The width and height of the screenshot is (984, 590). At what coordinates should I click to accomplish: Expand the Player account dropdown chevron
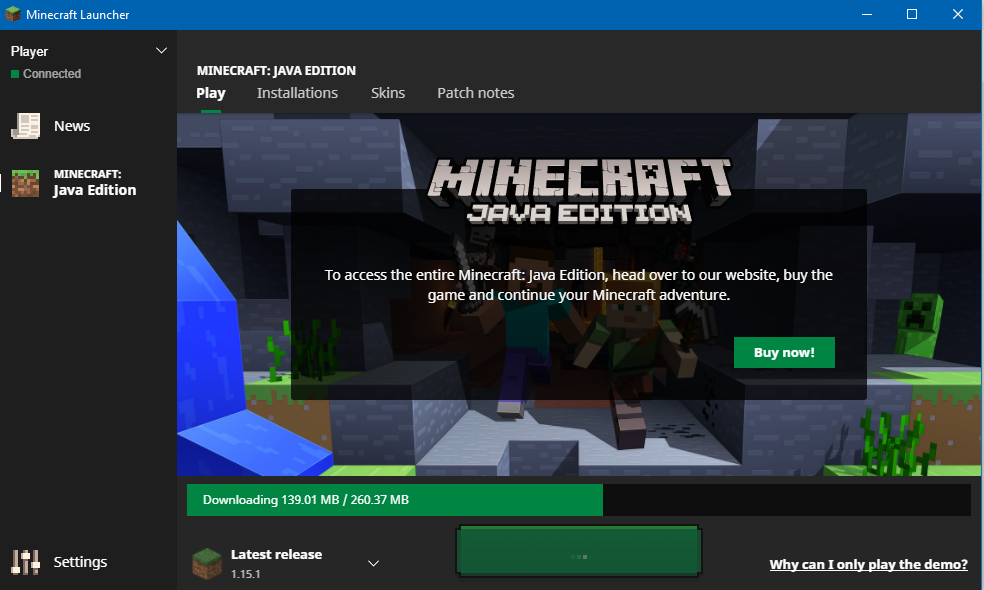point(162,51)
